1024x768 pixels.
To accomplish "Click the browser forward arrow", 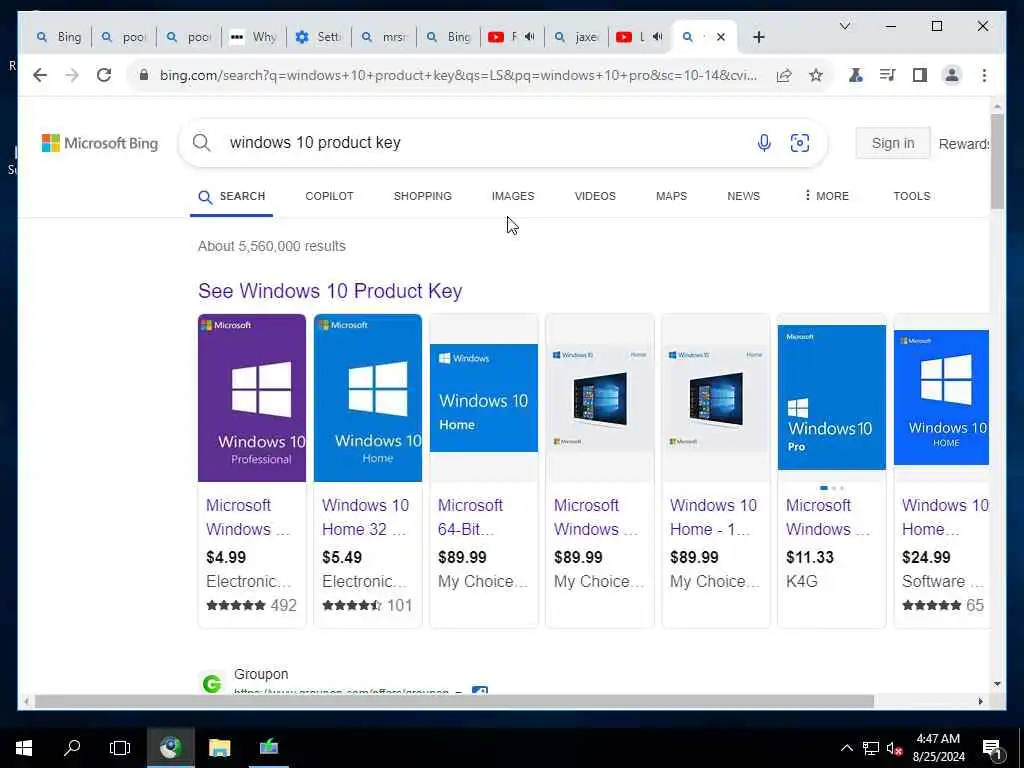I will pyautogui.click(x=72, y=75).
